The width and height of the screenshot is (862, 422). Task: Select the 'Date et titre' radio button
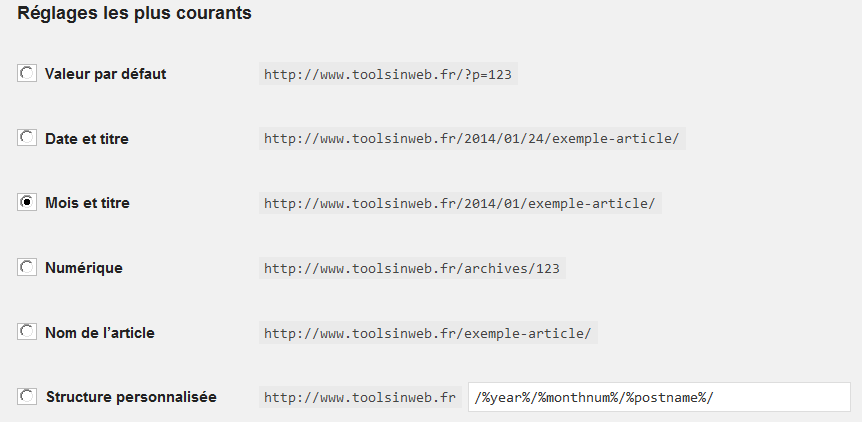[x=27, y=138]
